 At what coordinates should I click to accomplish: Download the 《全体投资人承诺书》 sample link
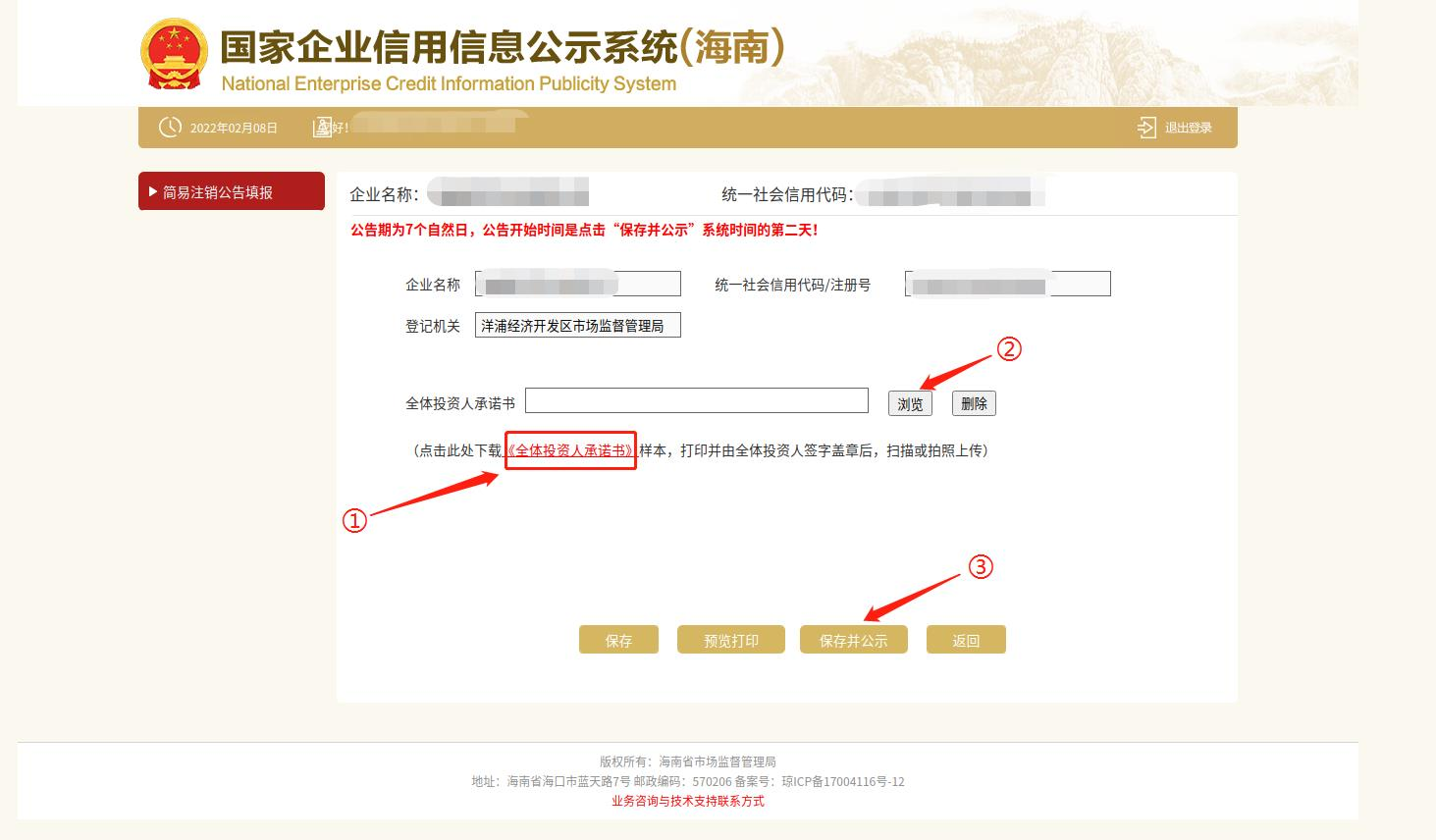point(569,450)
